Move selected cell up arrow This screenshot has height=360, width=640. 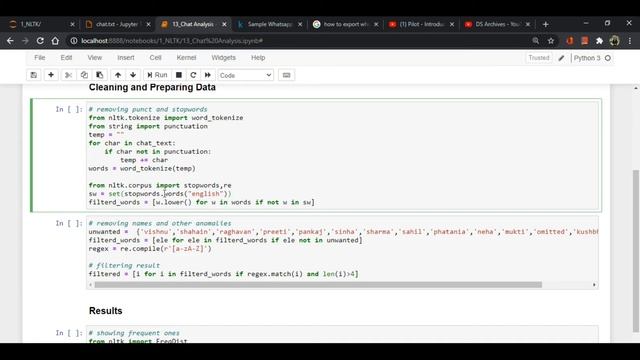(x=118, y=75)
